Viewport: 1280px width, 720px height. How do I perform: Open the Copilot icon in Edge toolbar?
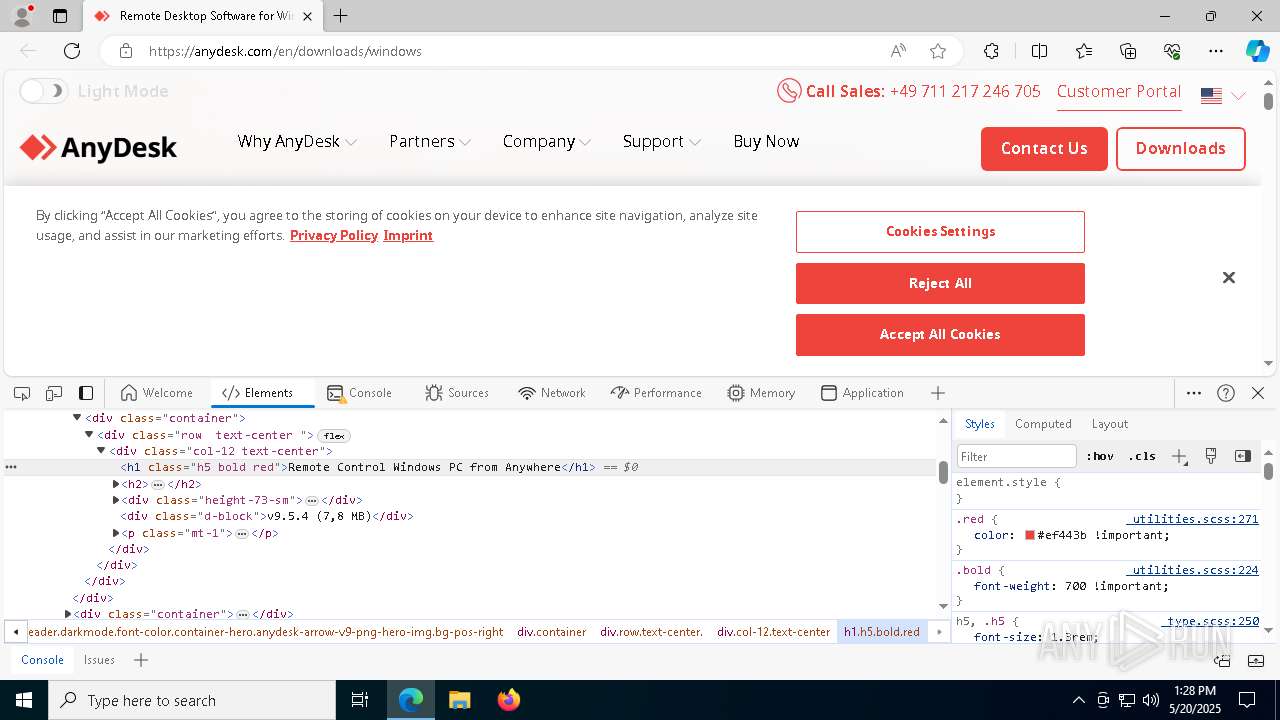coord(1257,51)
